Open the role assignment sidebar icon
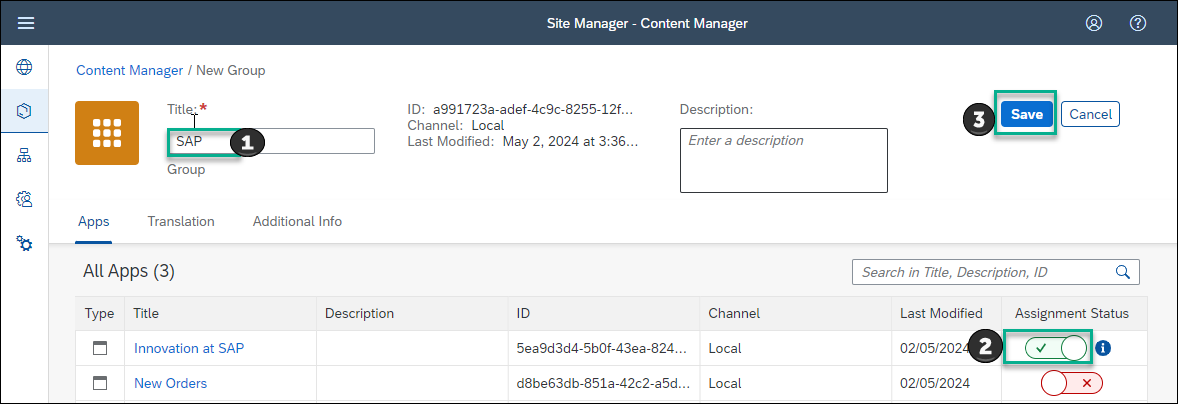The width and height of the screenshot is (1178, 404). click(25, 199)
